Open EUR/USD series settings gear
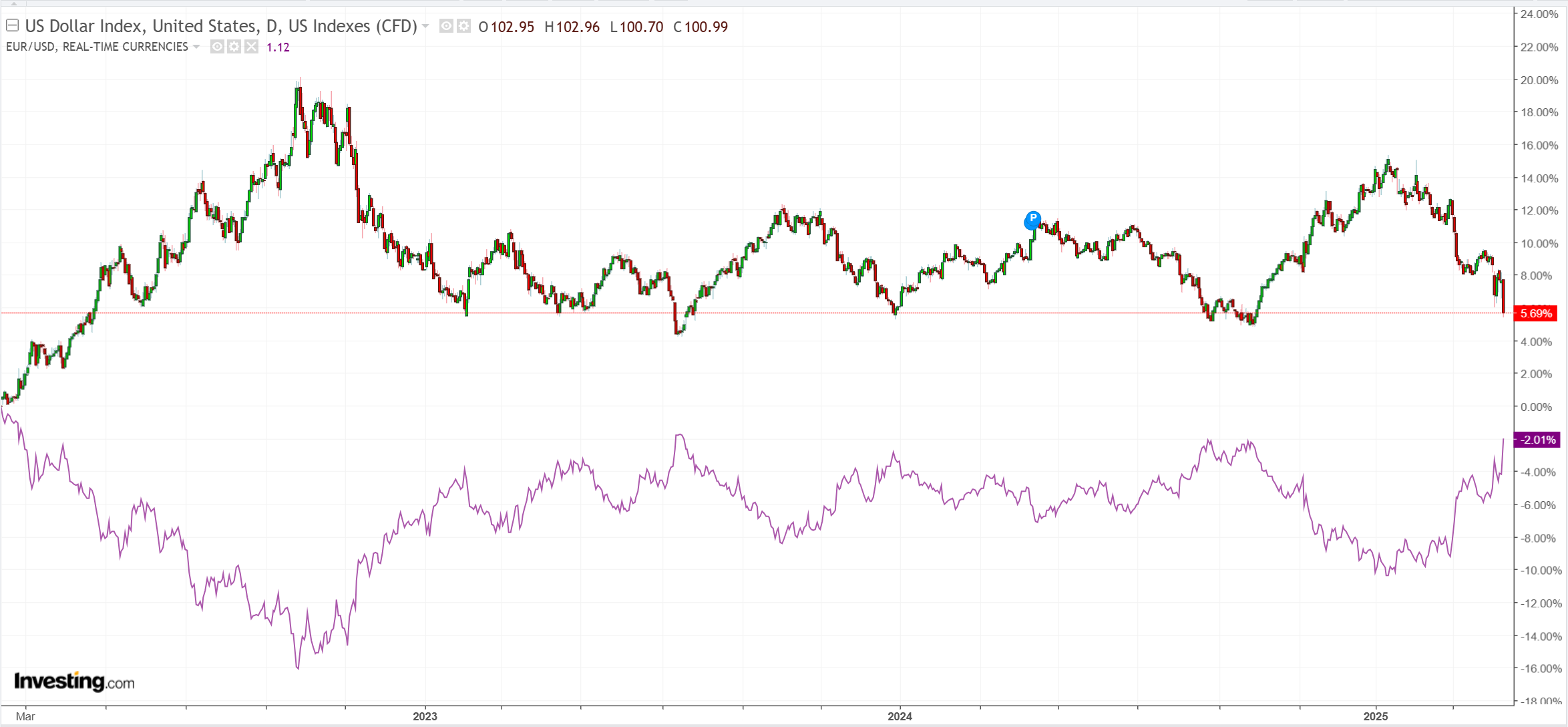 [234, 47]
